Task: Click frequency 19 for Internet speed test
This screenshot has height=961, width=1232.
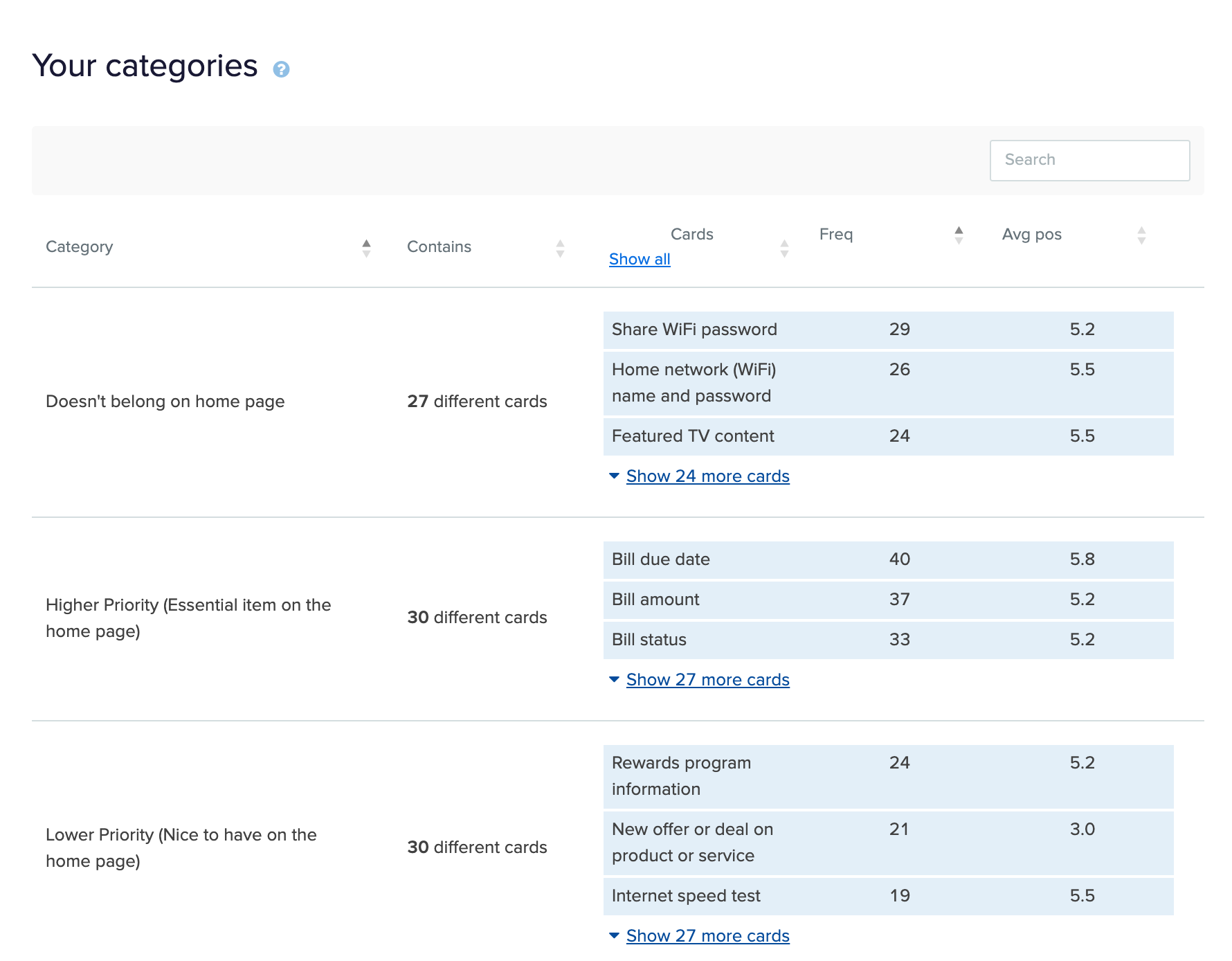Action: pyautogui.click(x=900, y=896)
